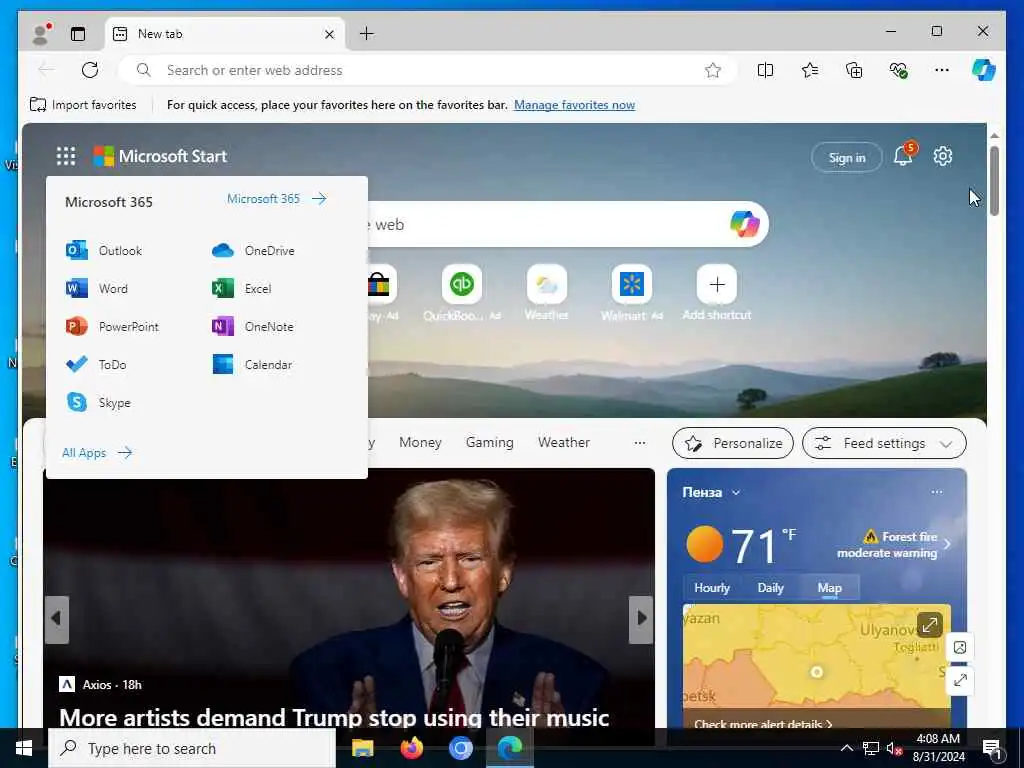Switch to Hourly weather tab
This screenshot has height=768, width=1024.
point(711,588)
